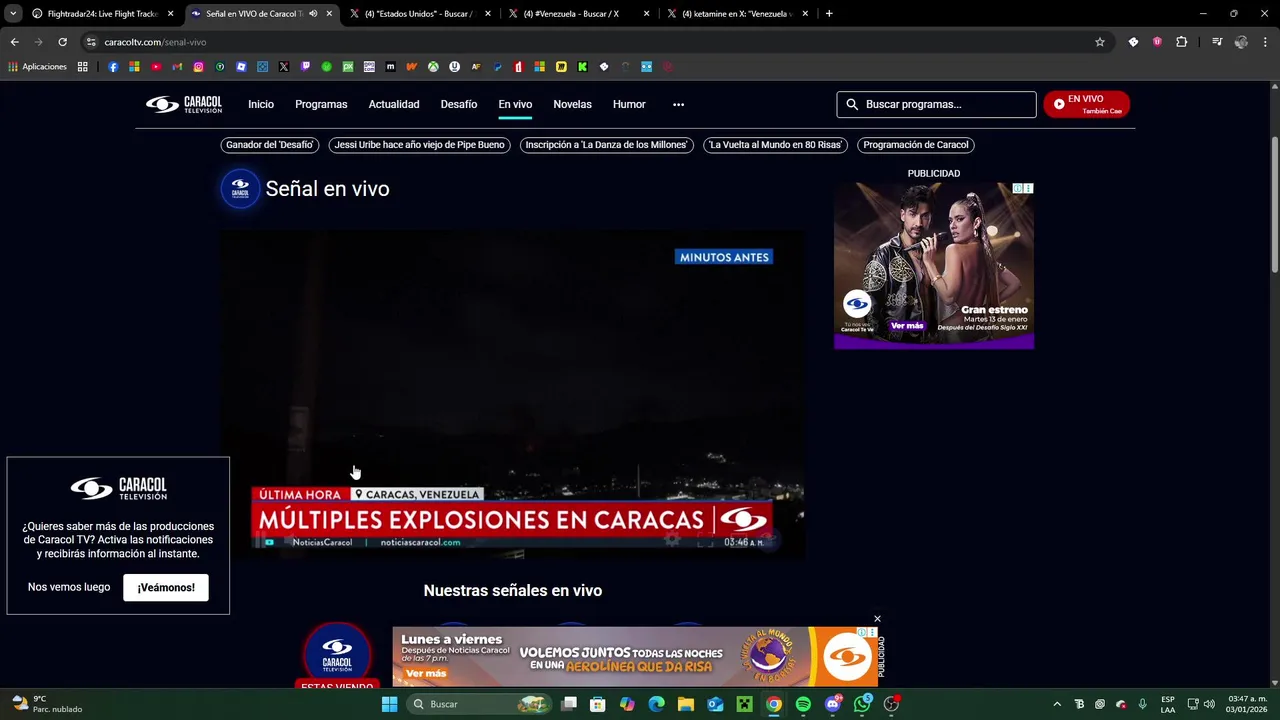Open tab search dropdown arrow
The image size is (1280, 720).
click(x=13, y=14)
